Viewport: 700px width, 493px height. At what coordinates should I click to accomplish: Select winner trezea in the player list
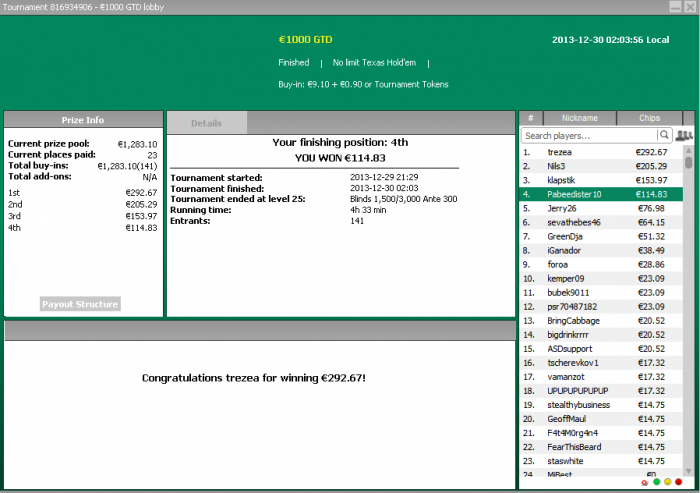(x=560, y=152)
